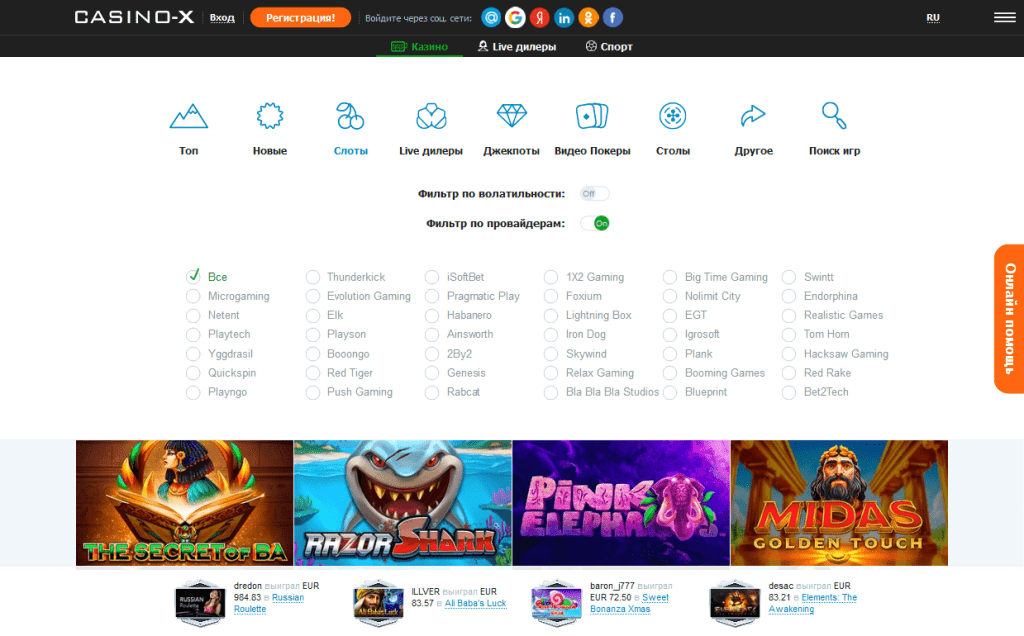Select the Yggdrasil provider filter
Viewport: 1024px width, 636px height.
point(219,354)
